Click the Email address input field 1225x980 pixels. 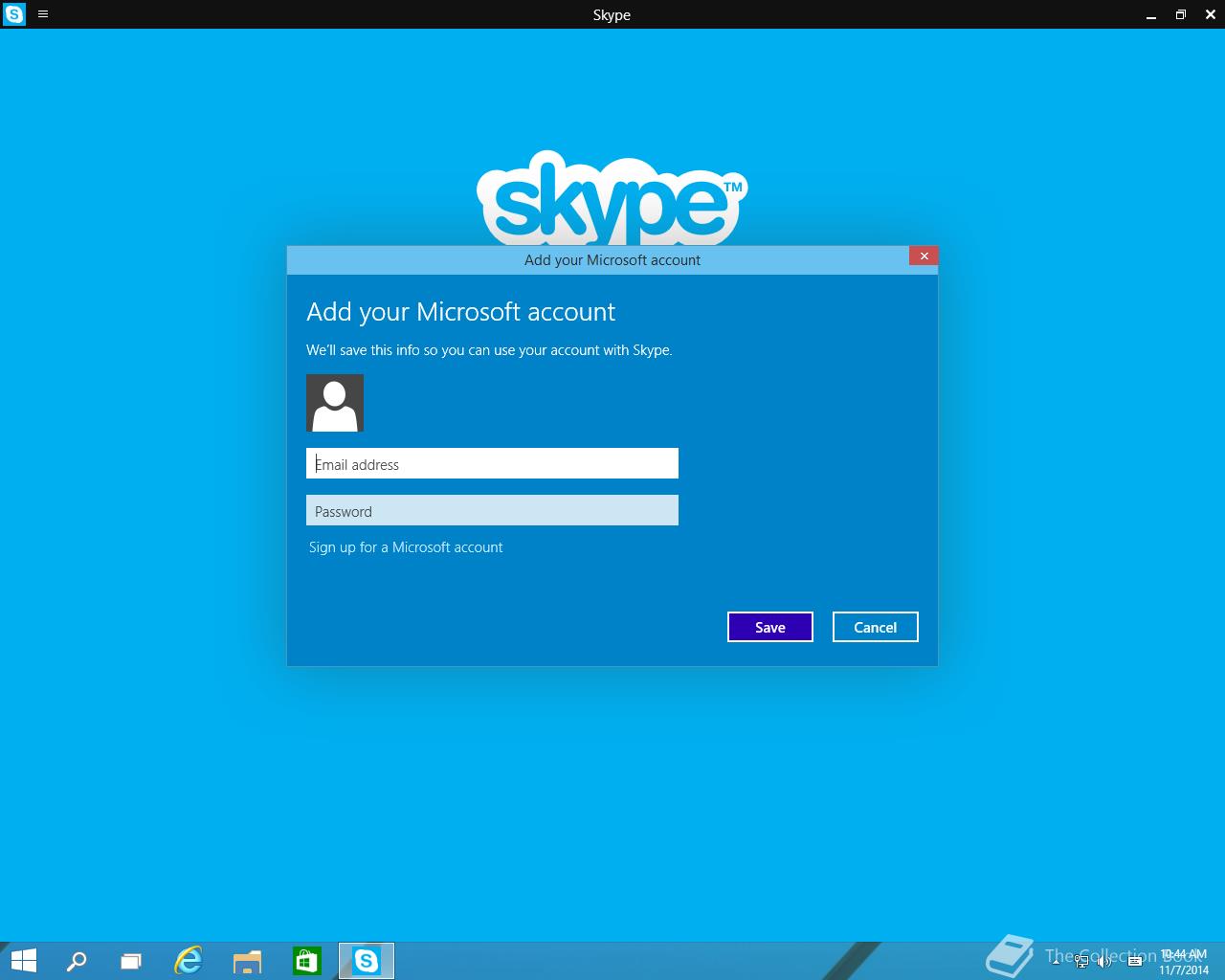click(492, 463)
